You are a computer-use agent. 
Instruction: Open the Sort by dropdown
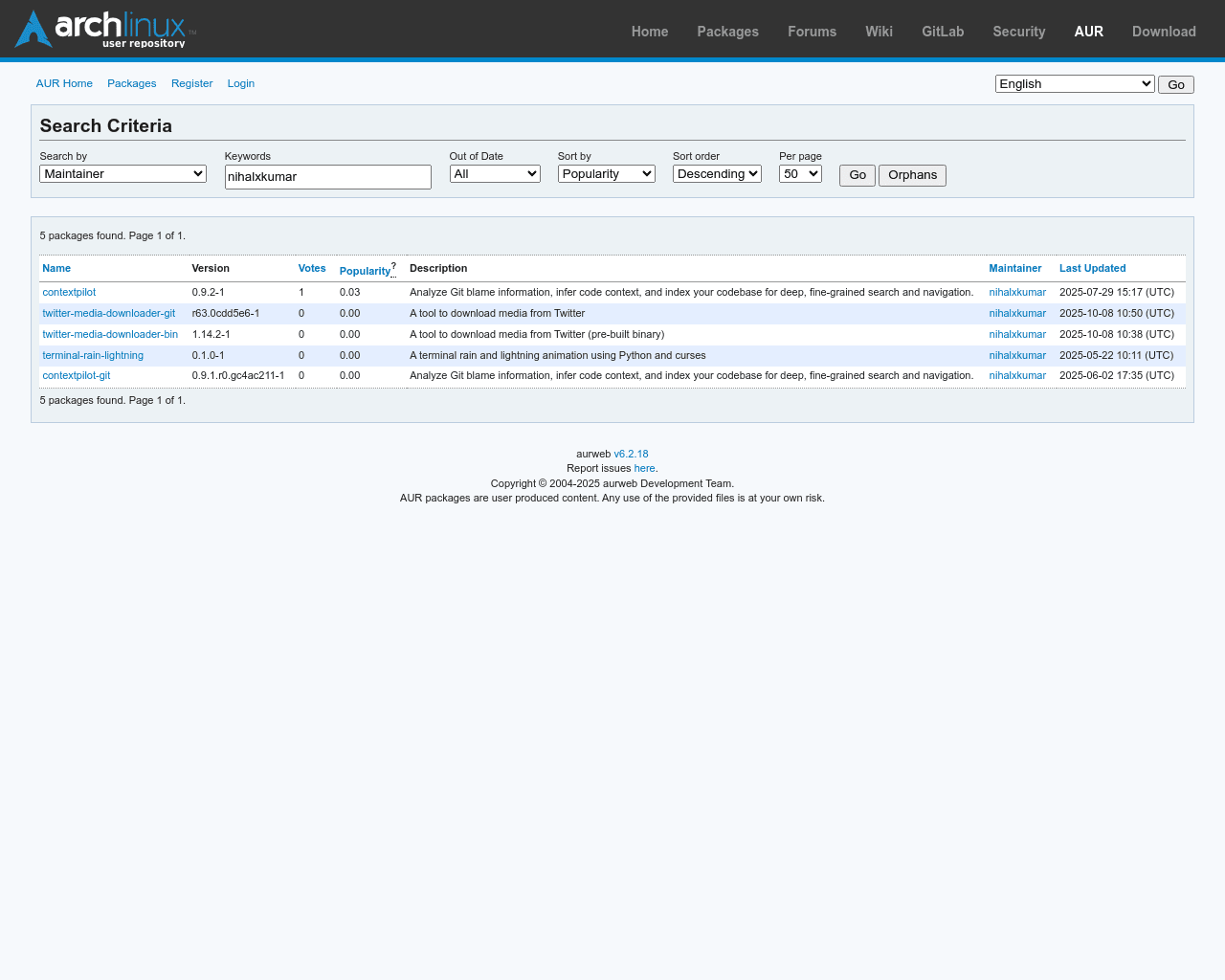(606, 173)
